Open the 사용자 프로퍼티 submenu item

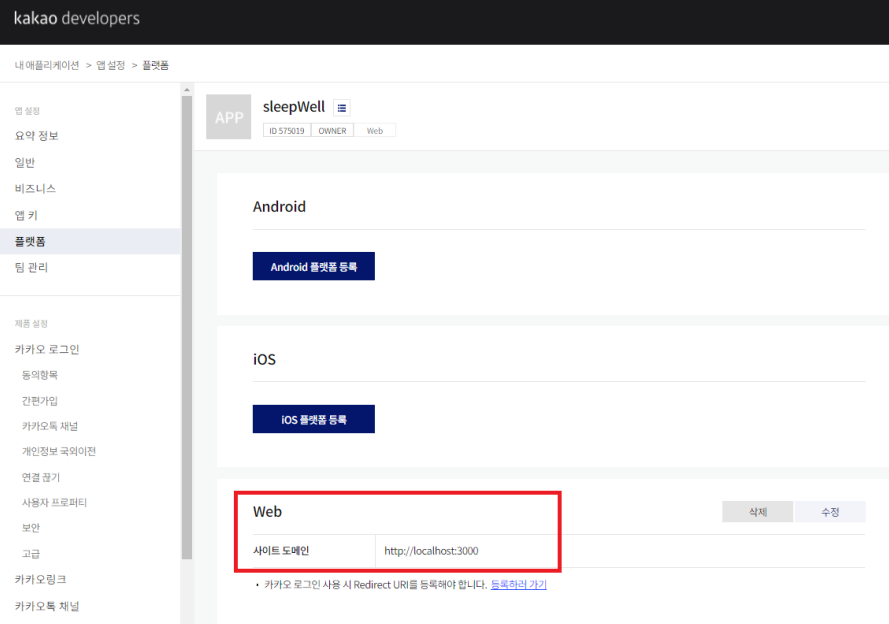54,503
